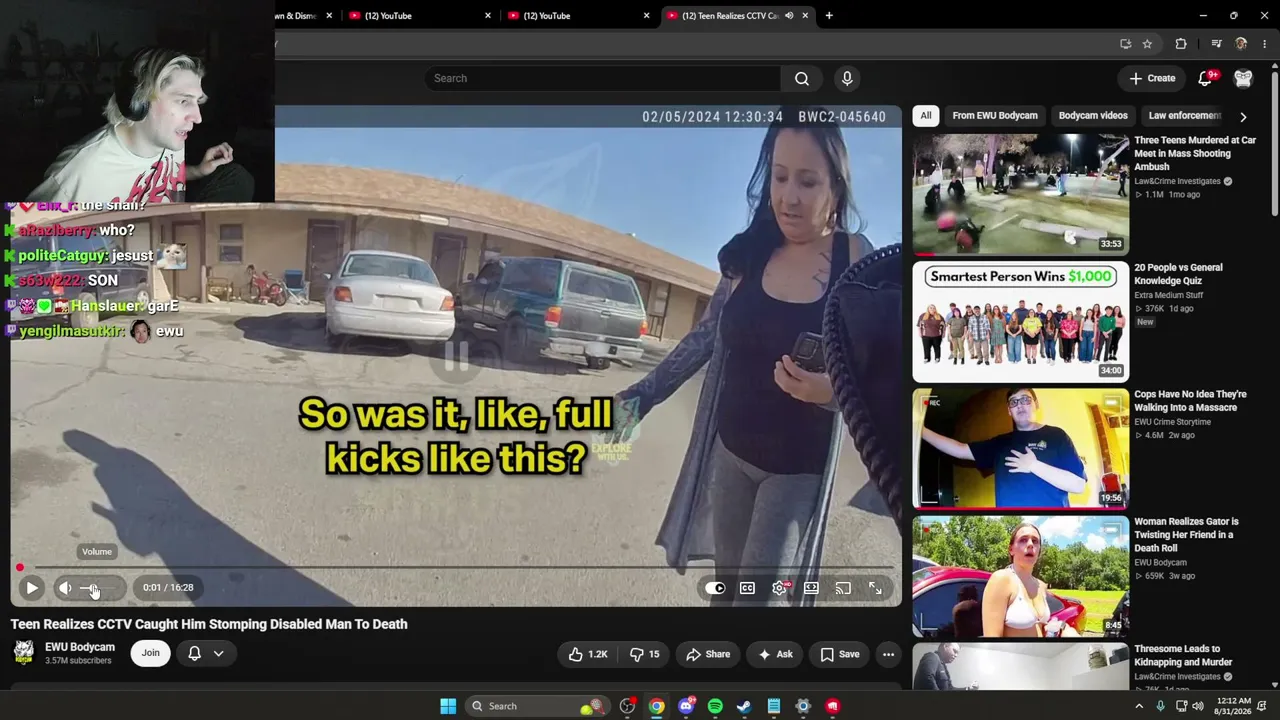Viewport: 1280px width, 720px height.
Task: Close the Teen Realizes CCTV browser tab
Action: point(805,15)
